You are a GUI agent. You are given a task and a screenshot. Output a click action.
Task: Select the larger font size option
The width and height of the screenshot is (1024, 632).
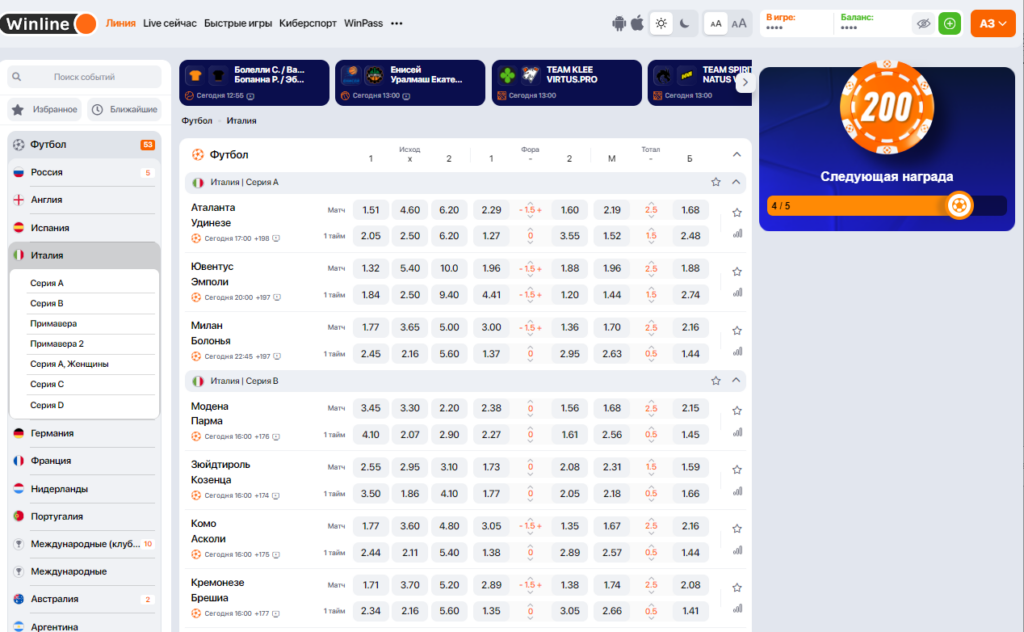[x=739, y=24]
